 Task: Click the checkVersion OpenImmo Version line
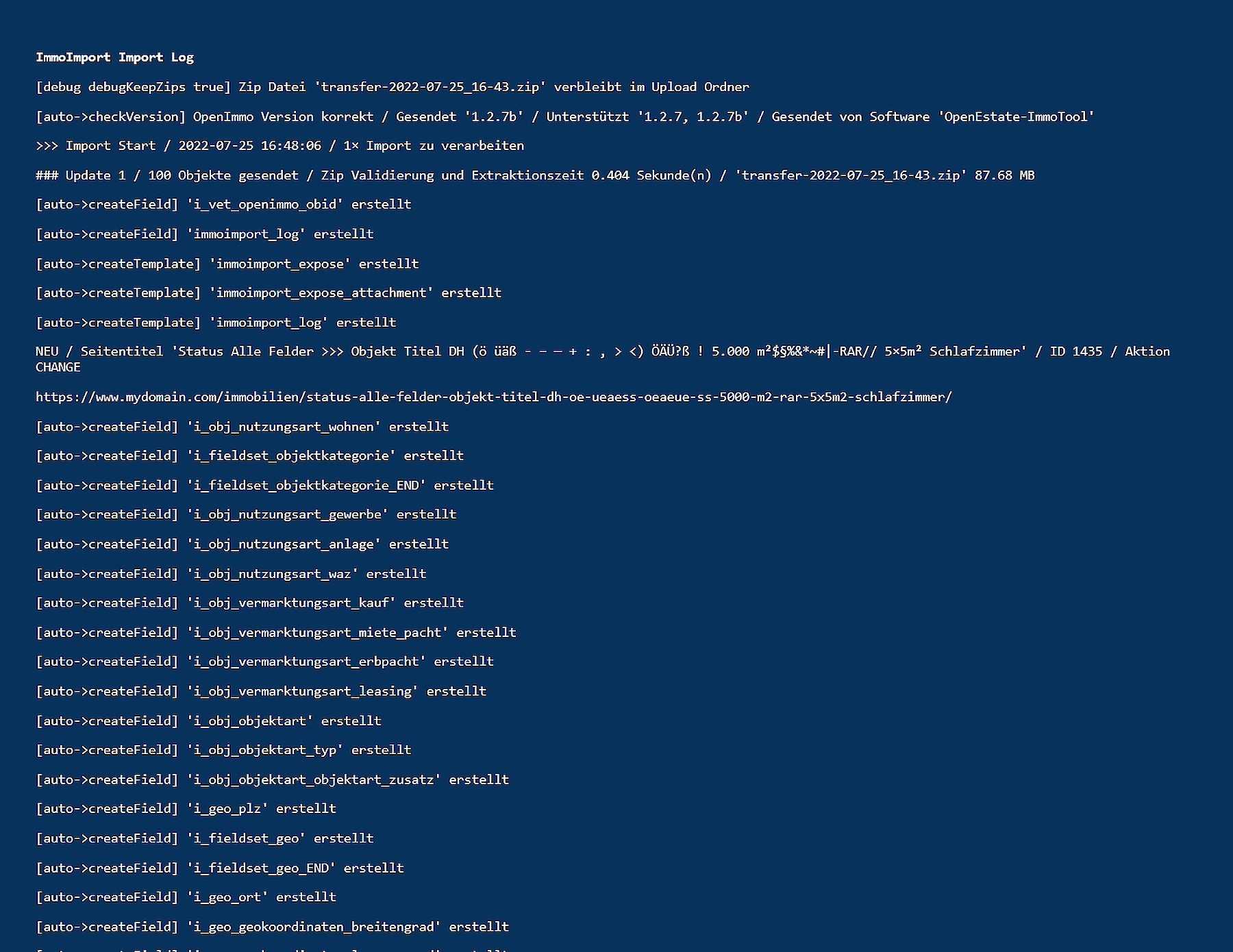[564, 116]
